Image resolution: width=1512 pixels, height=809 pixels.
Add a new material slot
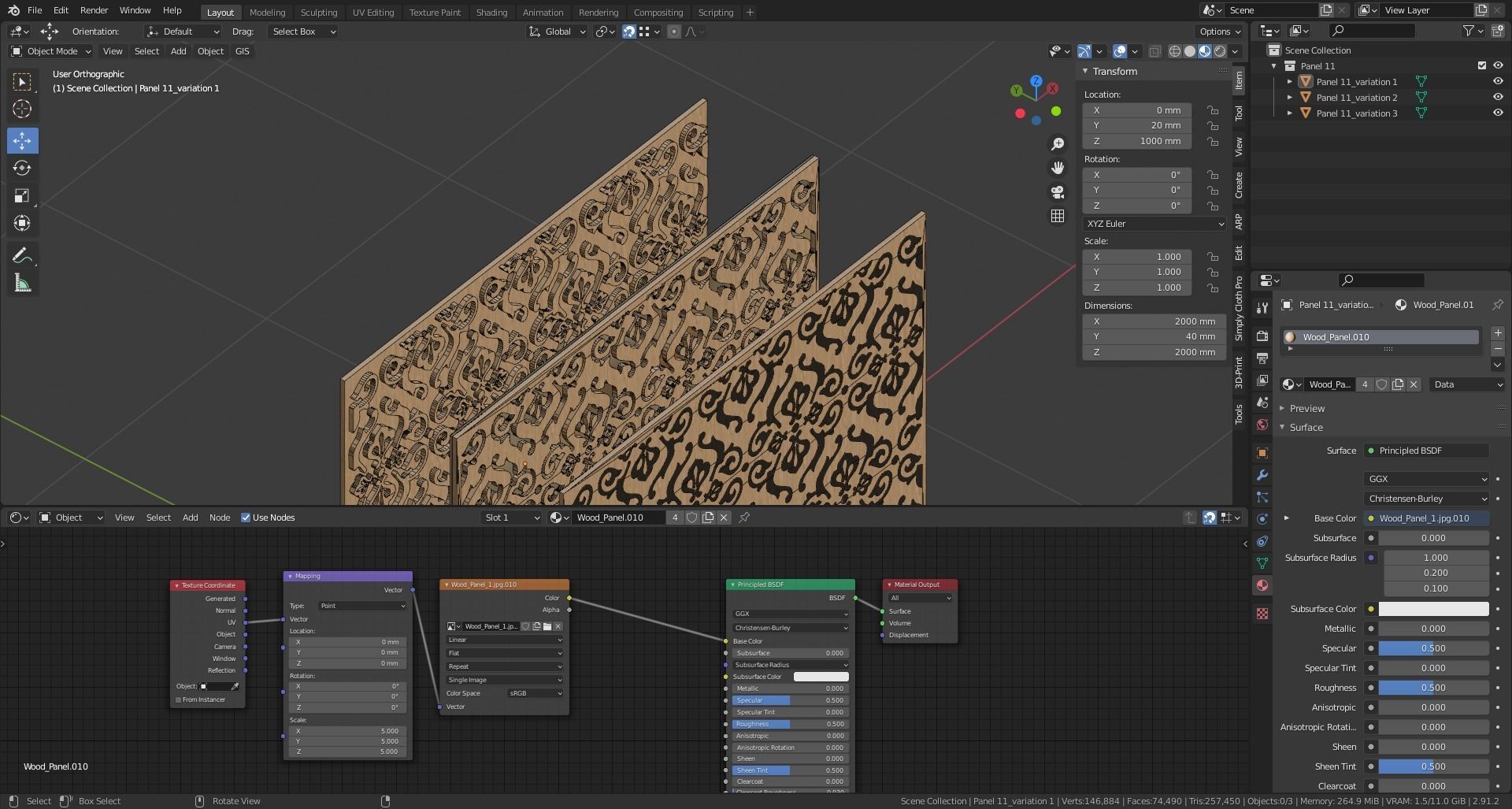point(1498,333)
